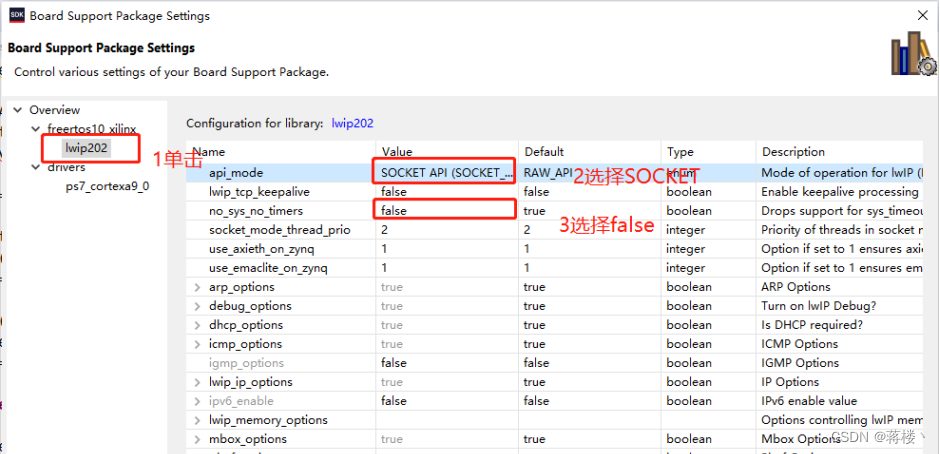Viewport: 940px width, 454px height.
Task: Click the use_emaclite_on_zynq row name
Action: coord(268,268)
